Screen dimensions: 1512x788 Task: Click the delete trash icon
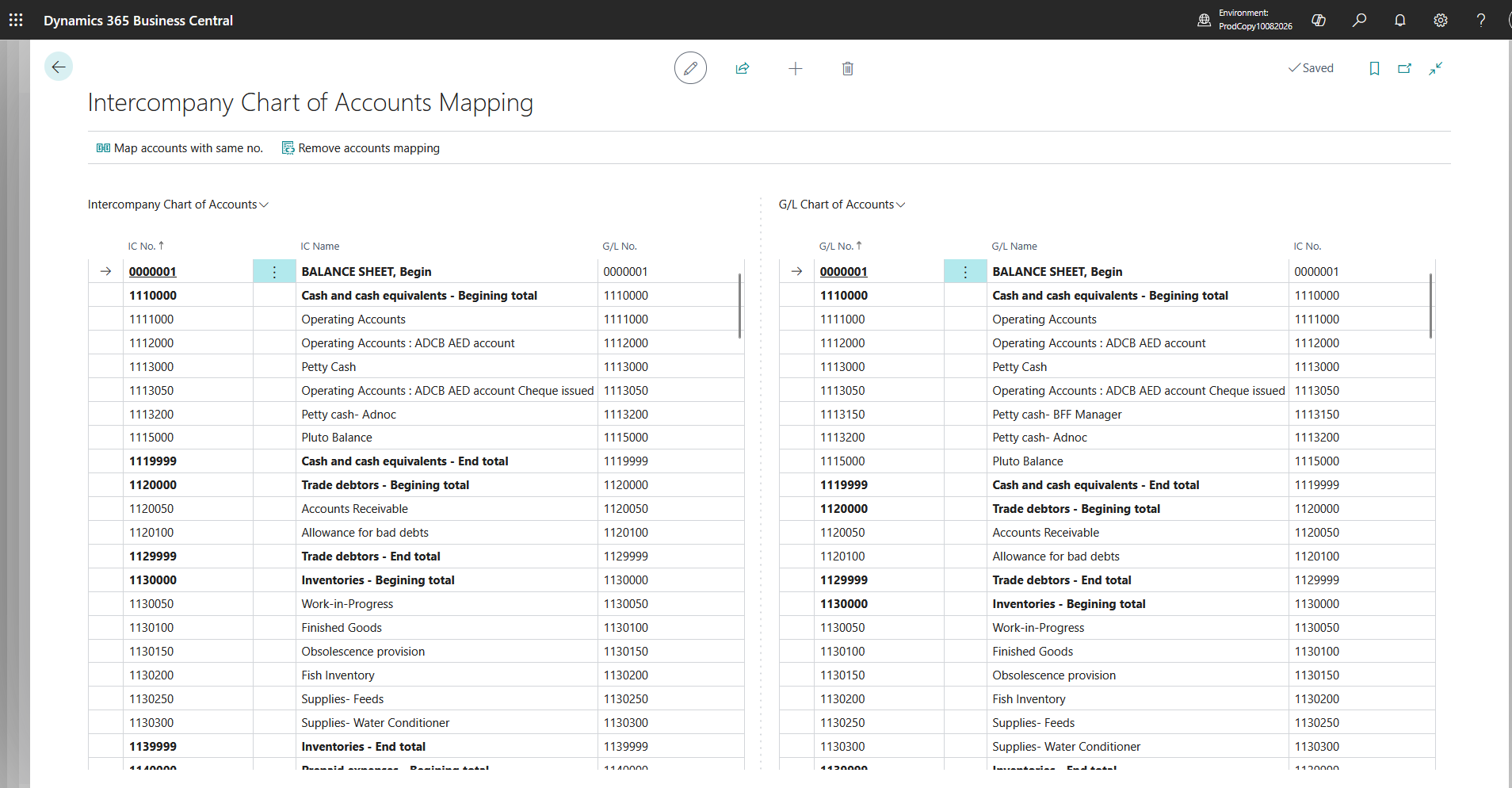point(848,68)
